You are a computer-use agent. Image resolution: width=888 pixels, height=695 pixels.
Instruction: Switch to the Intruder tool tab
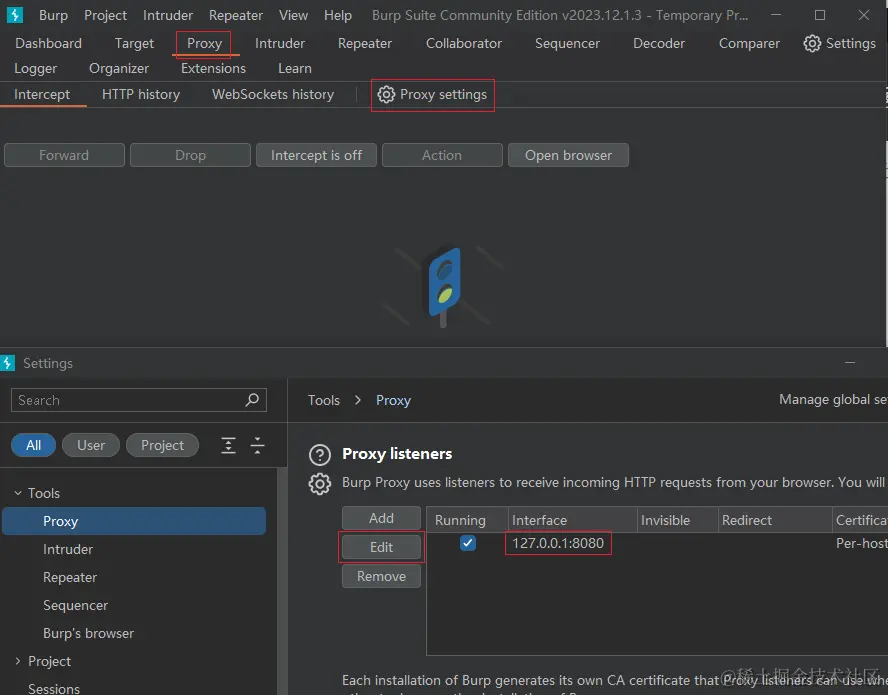point(280,44)
